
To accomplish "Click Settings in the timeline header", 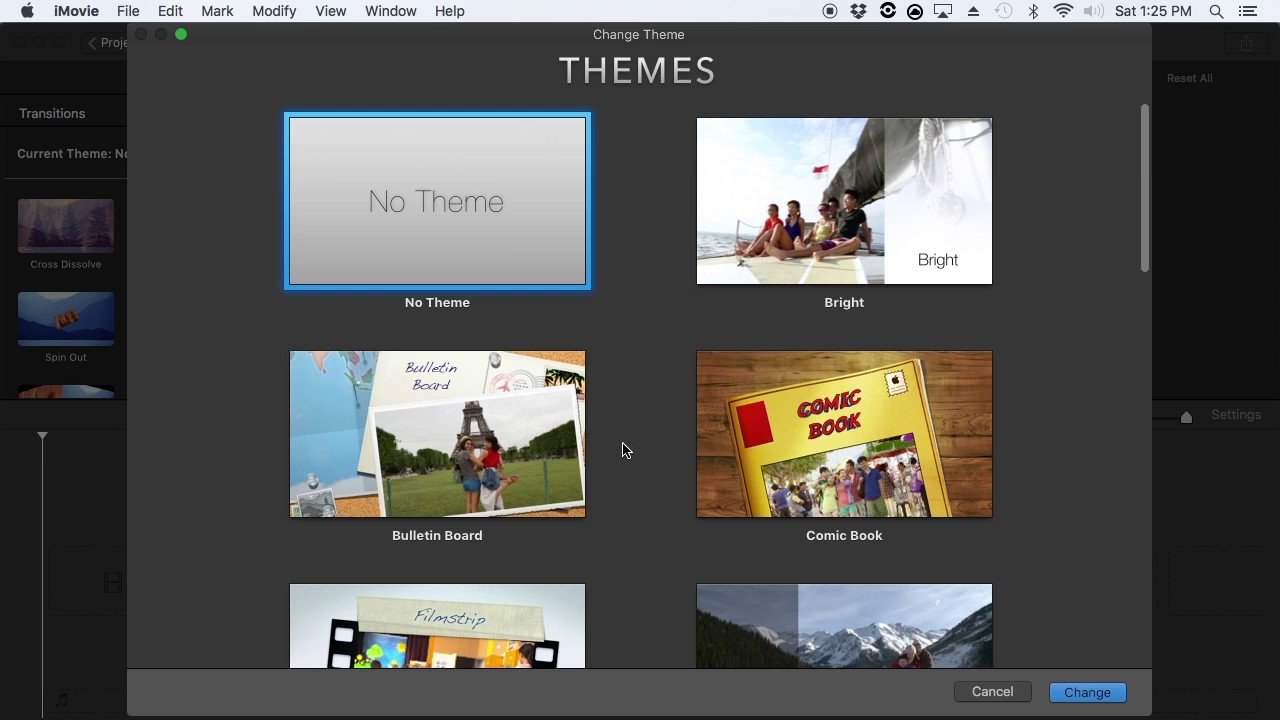I will click(1236, 414).
